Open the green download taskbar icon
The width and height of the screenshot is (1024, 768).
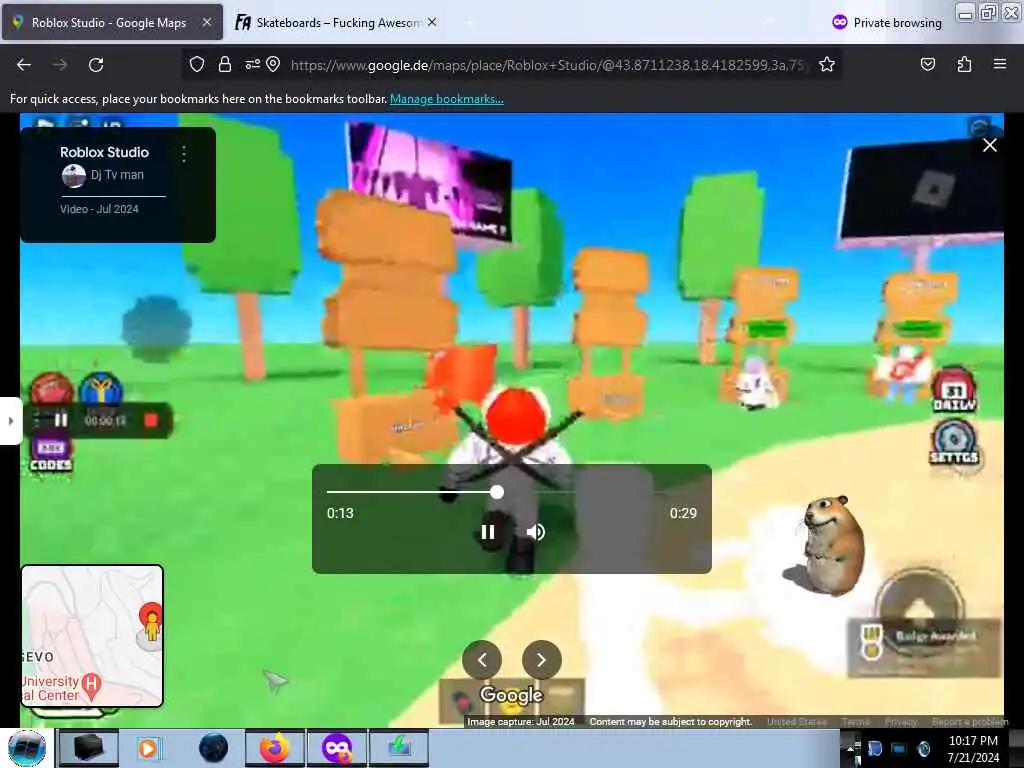tap(399, 748)
